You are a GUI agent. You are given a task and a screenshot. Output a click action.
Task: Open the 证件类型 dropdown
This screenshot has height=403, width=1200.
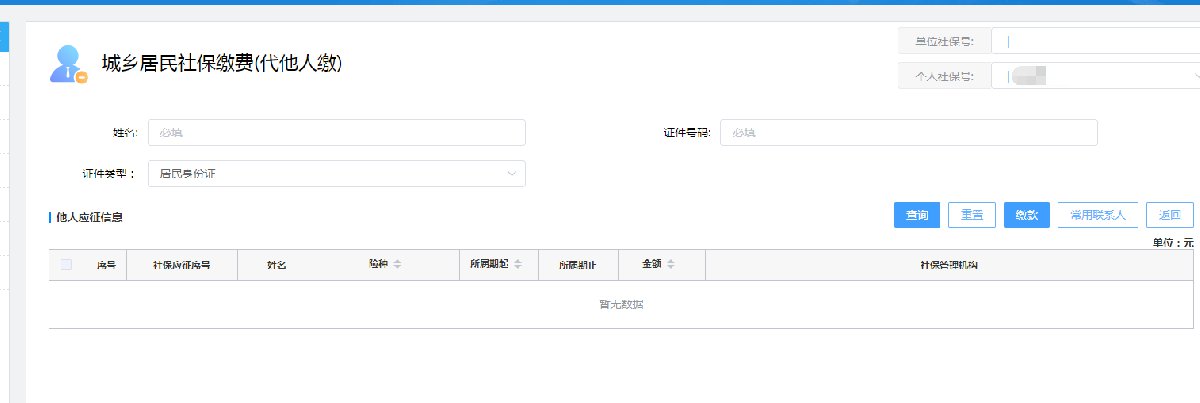pos(336,174)
